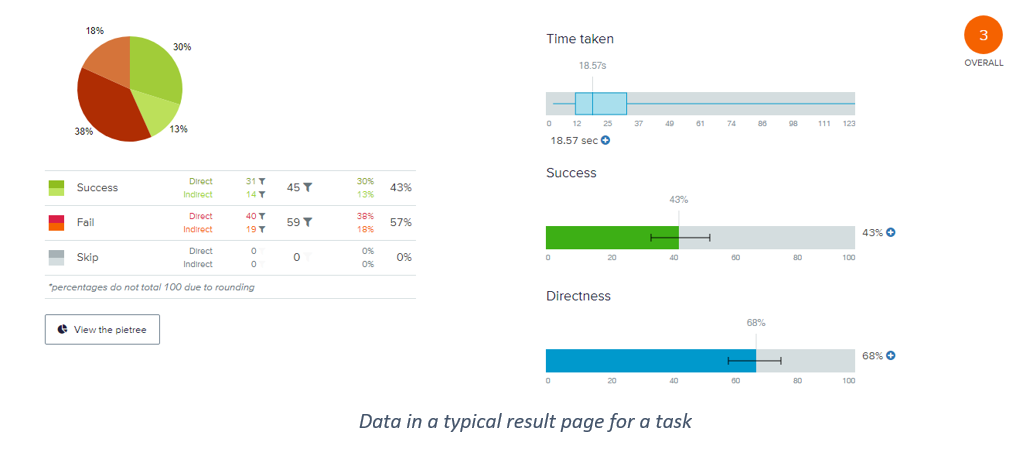Open the View the pietree button
This screenshot has height=452, width=1035.
click(102, 329)
